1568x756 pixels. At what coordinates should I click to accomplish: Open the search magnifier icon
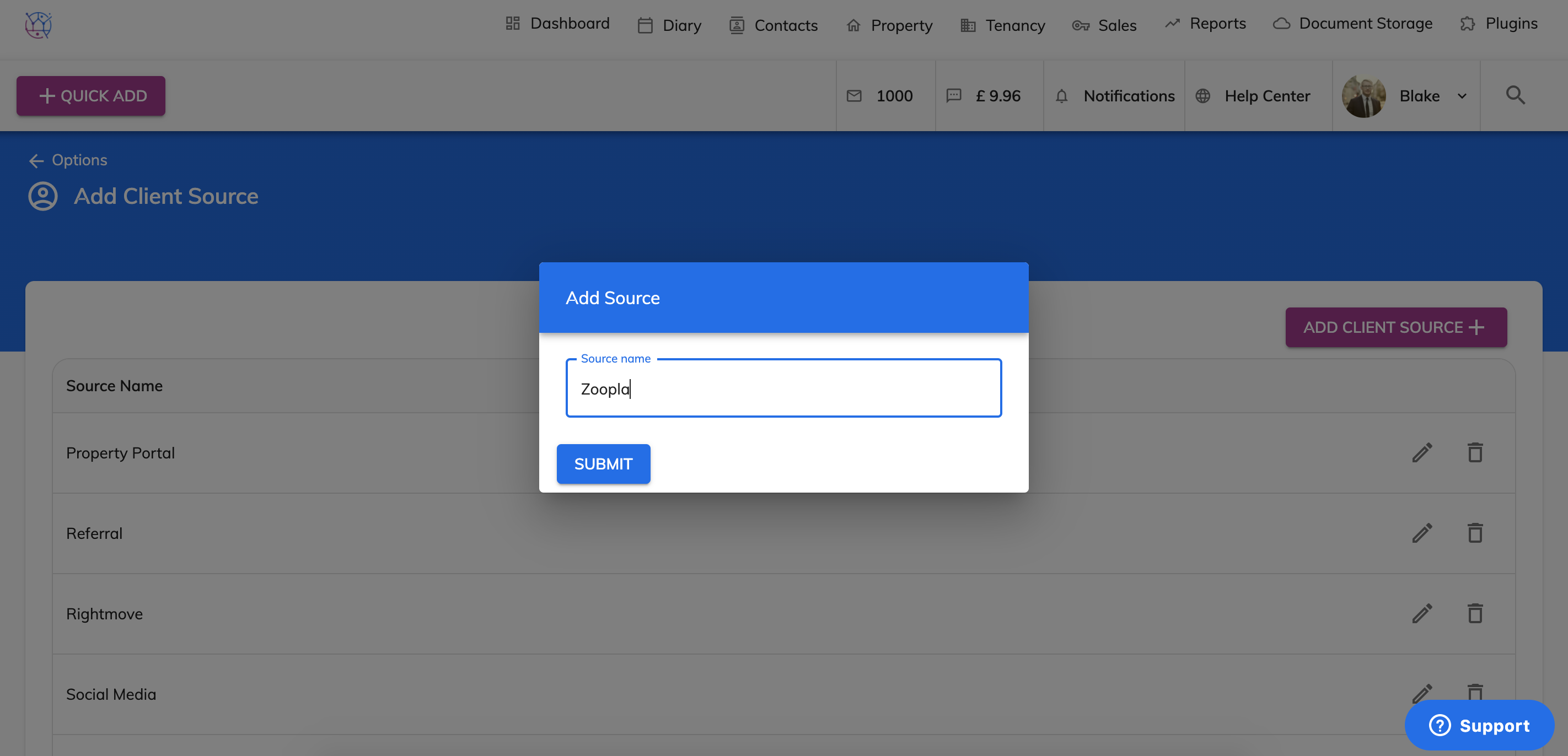coord(1515,95)
